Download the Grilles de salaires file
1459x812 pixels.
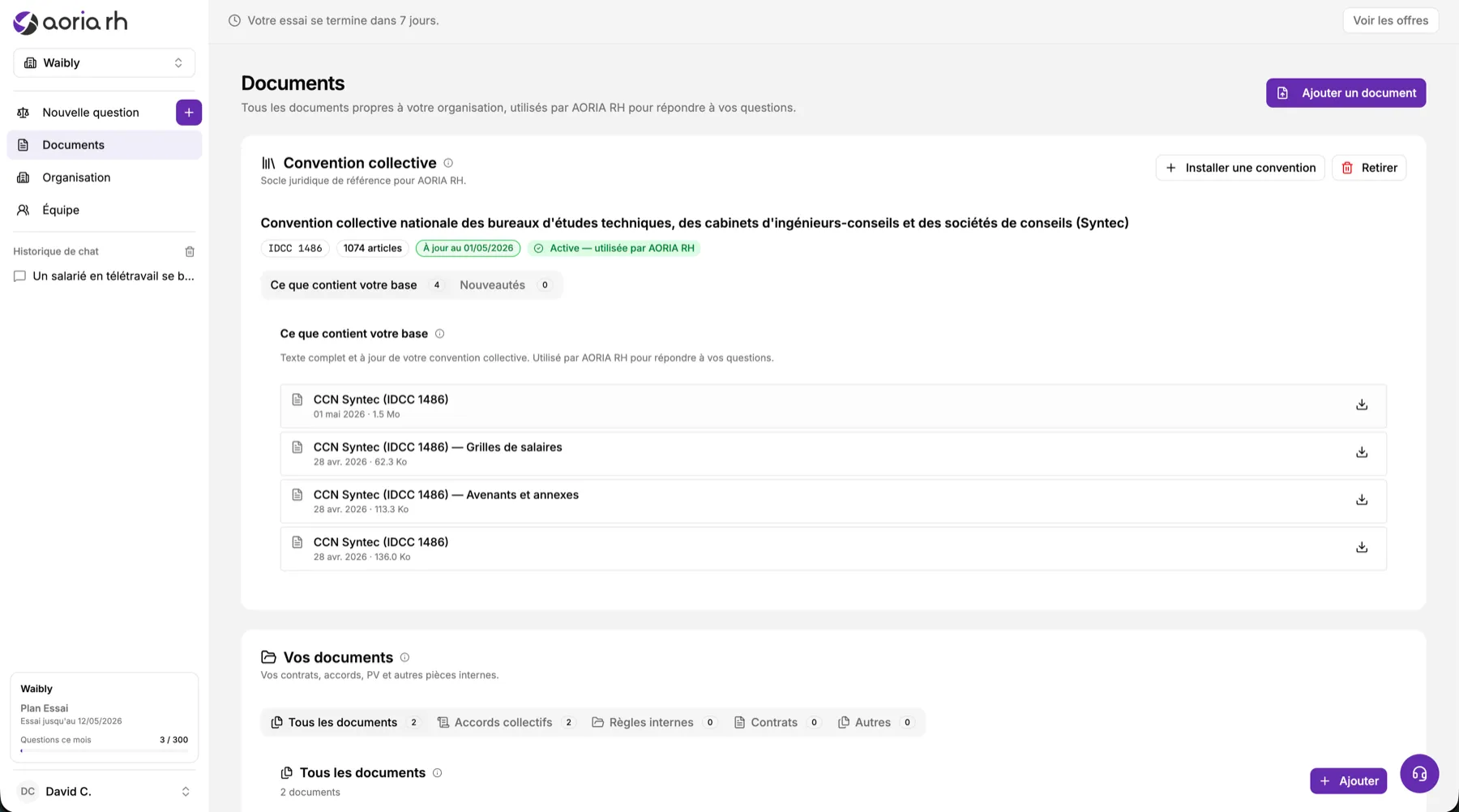click(1362, 453)
